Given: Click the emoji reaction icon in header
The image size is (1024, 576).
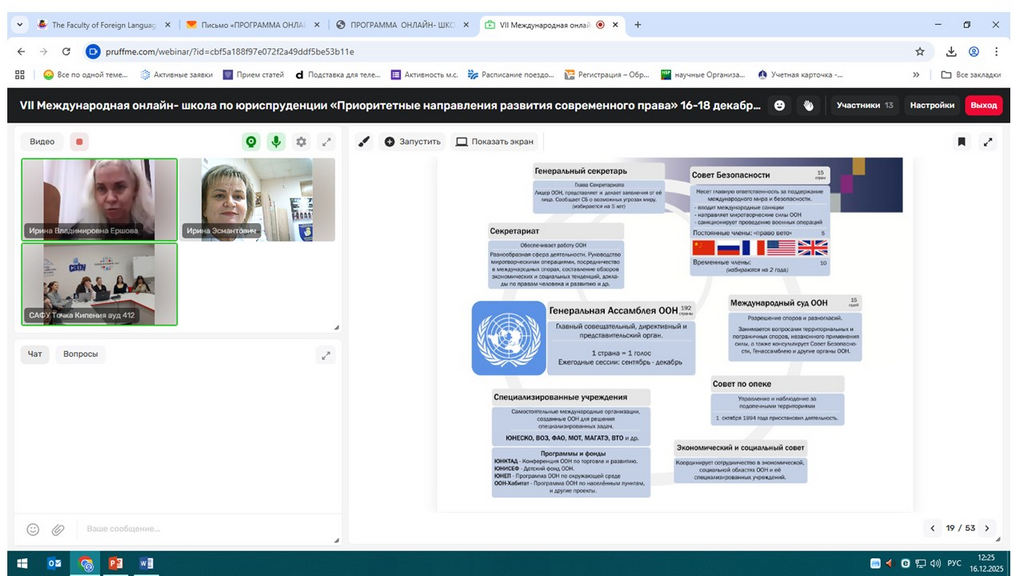Looking at the screenshot, I should pos(780,105).
